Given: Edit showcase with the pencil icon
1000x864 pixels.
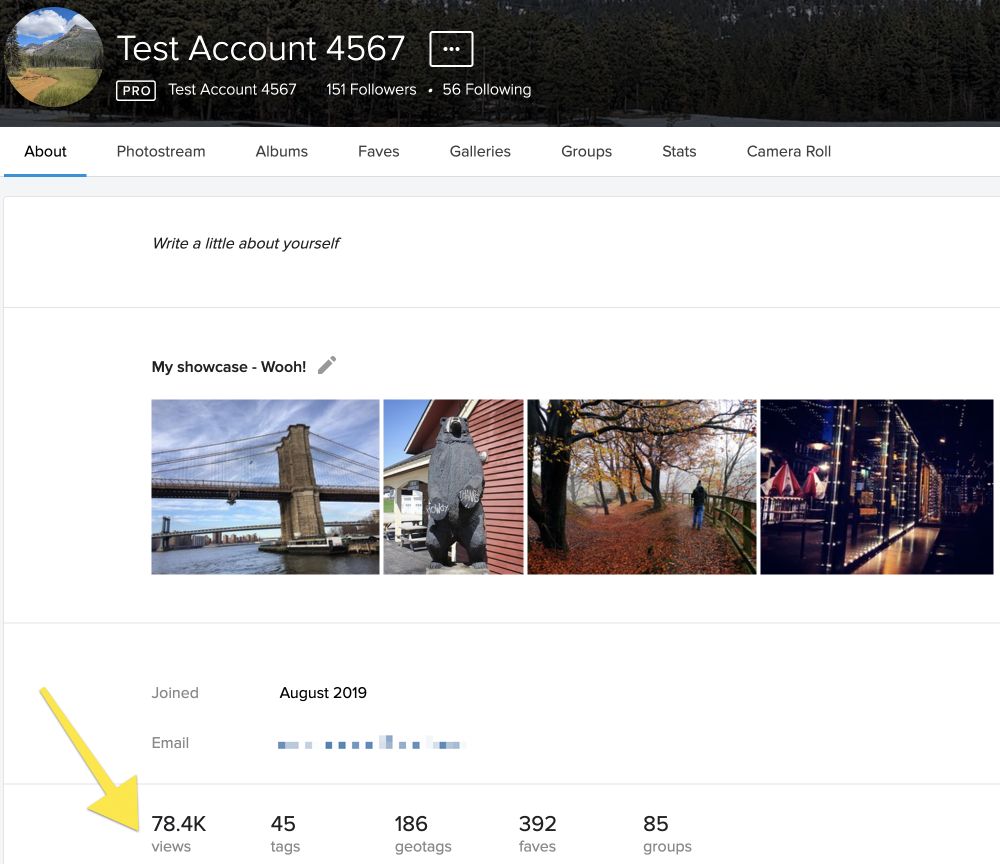Looking at the screenshot, I should (327, 366).
